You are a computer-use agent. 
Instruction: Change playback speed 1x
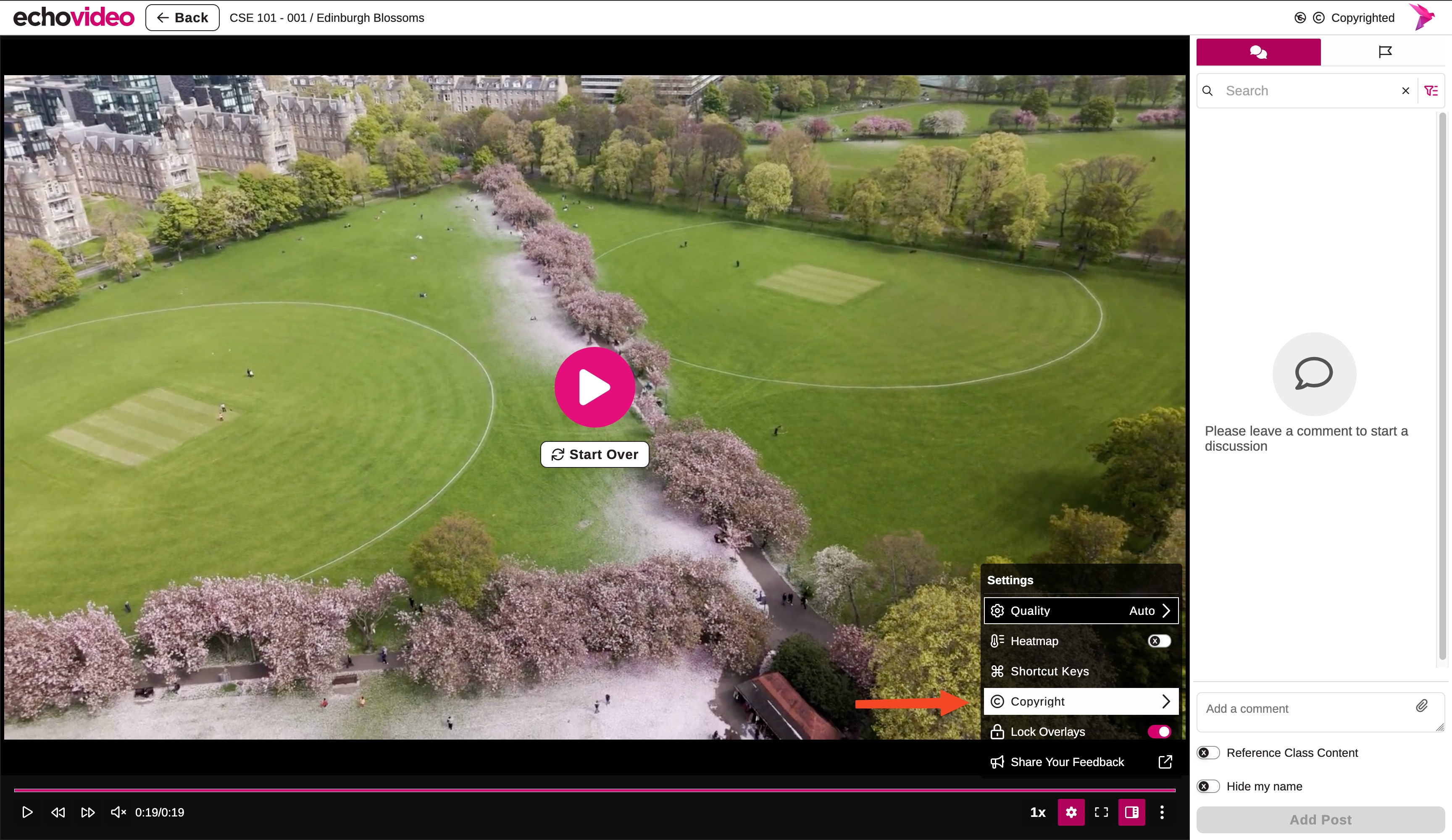[1038, 812]
